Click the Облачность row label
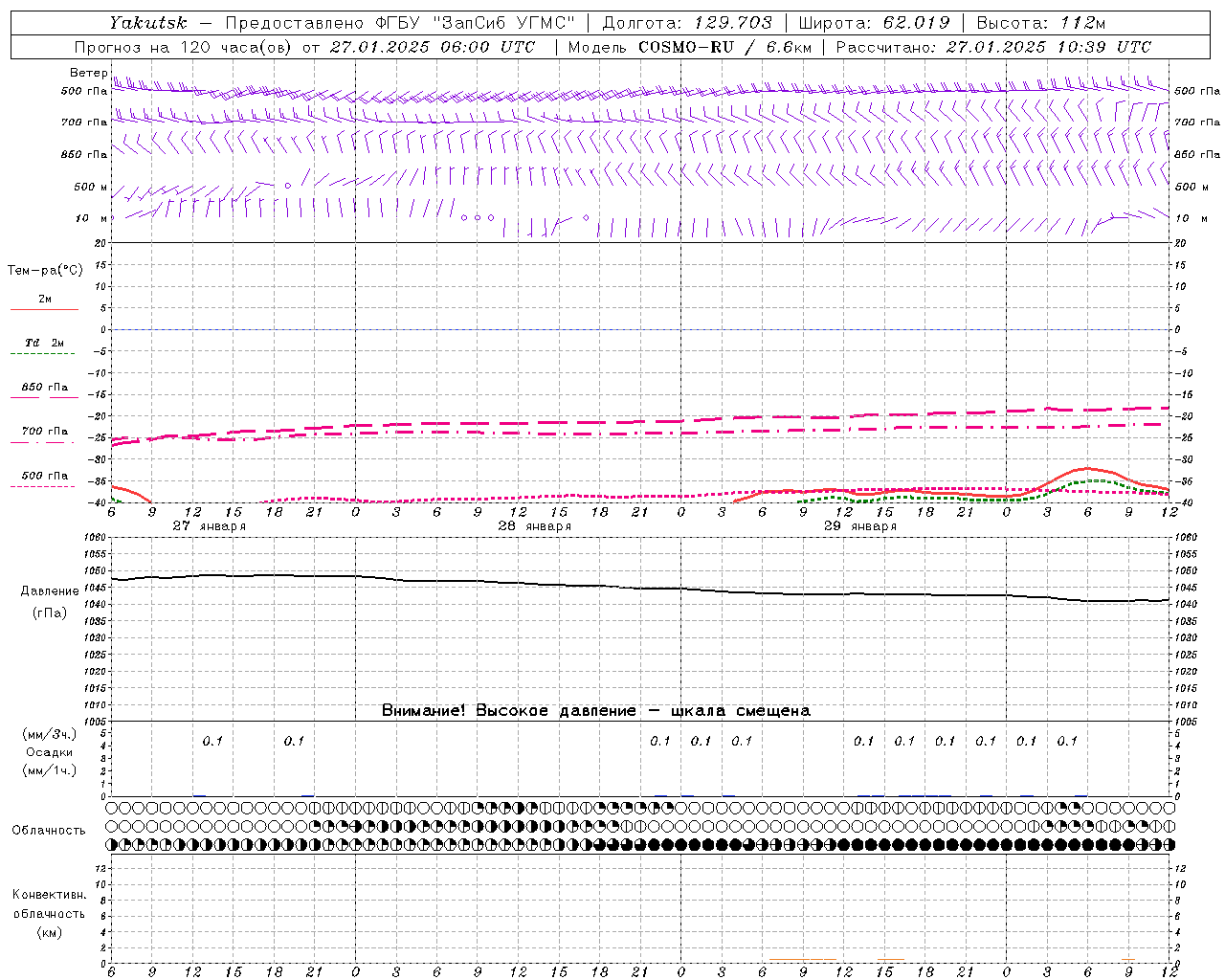 click(49, 831)
